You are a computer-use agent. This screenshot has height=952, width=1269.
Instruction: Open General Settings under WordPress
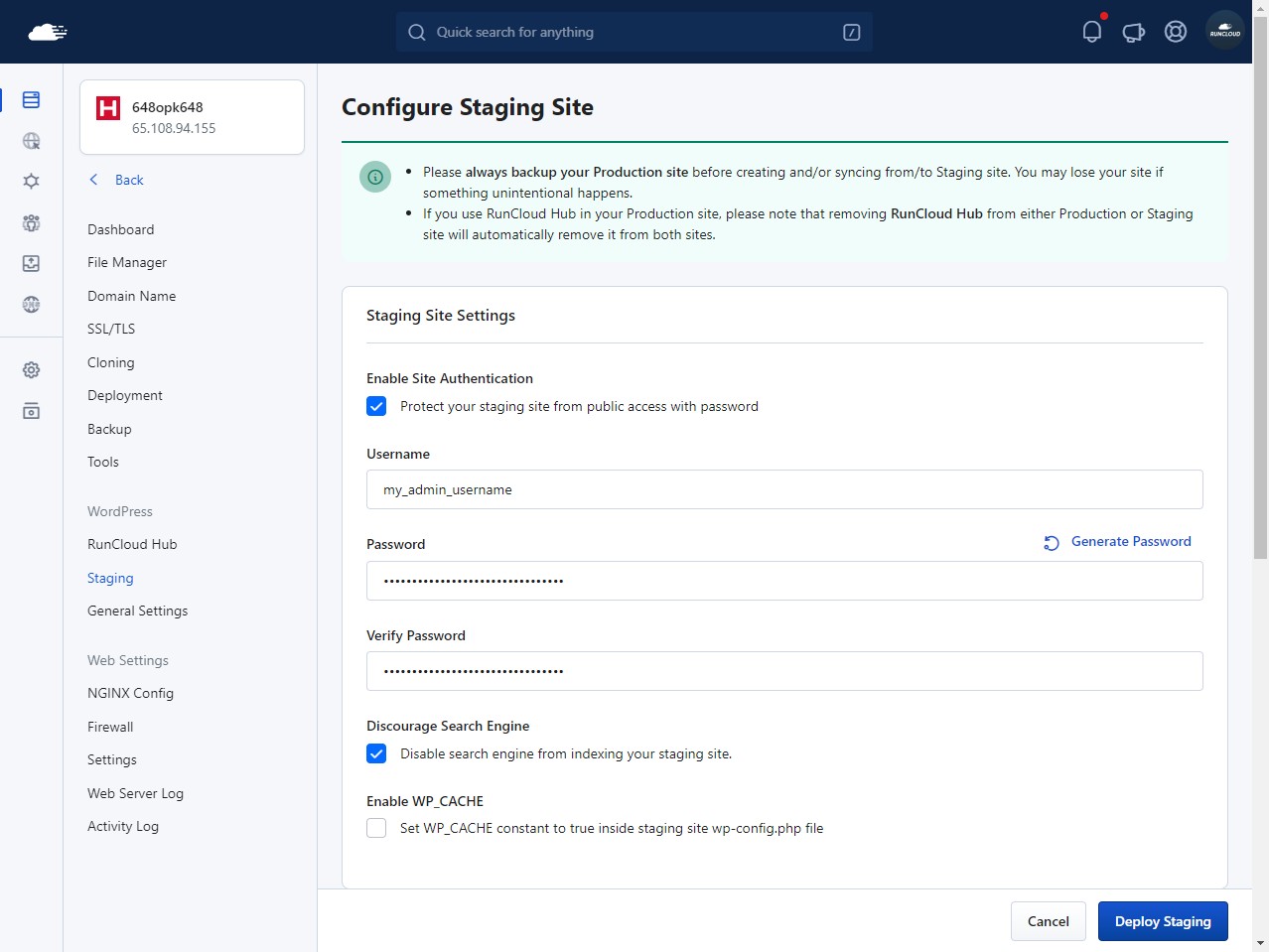pos(137,611)
